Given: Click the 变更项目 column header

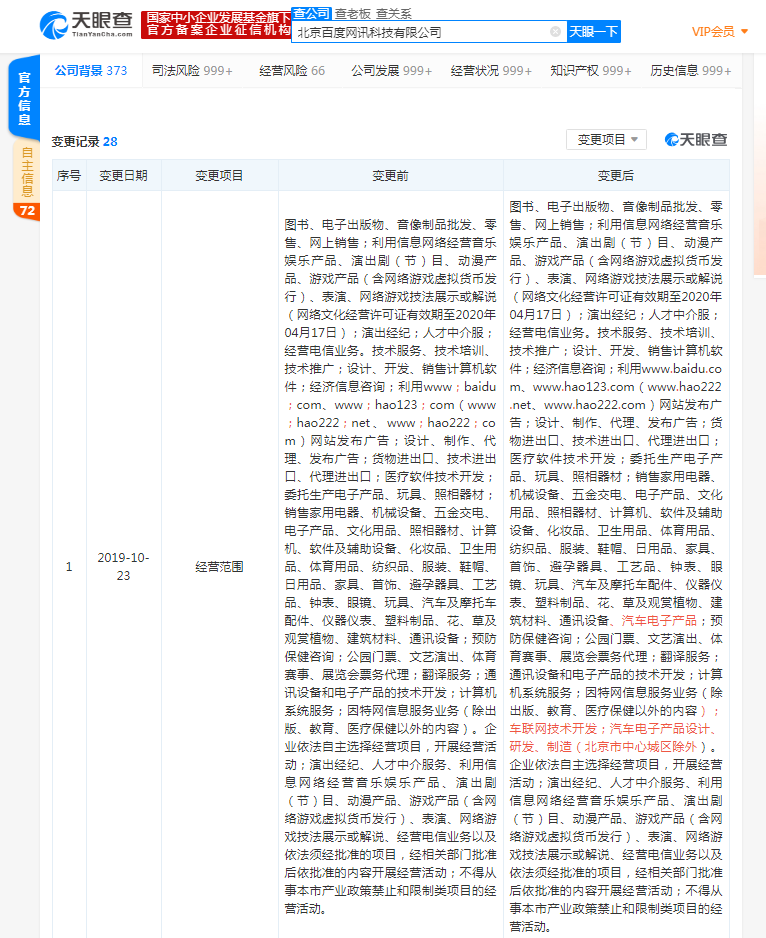Looking at the screenshot, I should pyautogui.click(x=220, y=175).
